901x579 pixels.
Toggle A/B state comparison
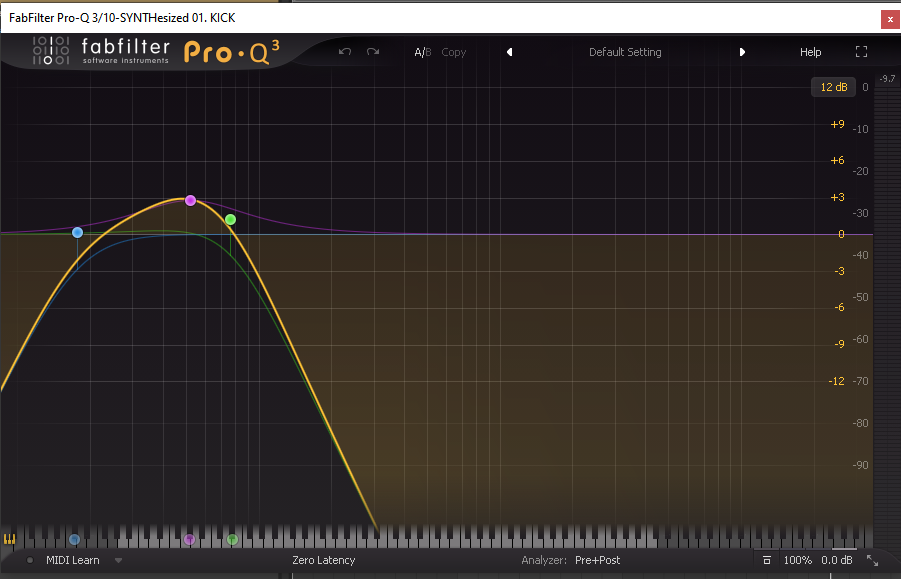coord(422,52)
